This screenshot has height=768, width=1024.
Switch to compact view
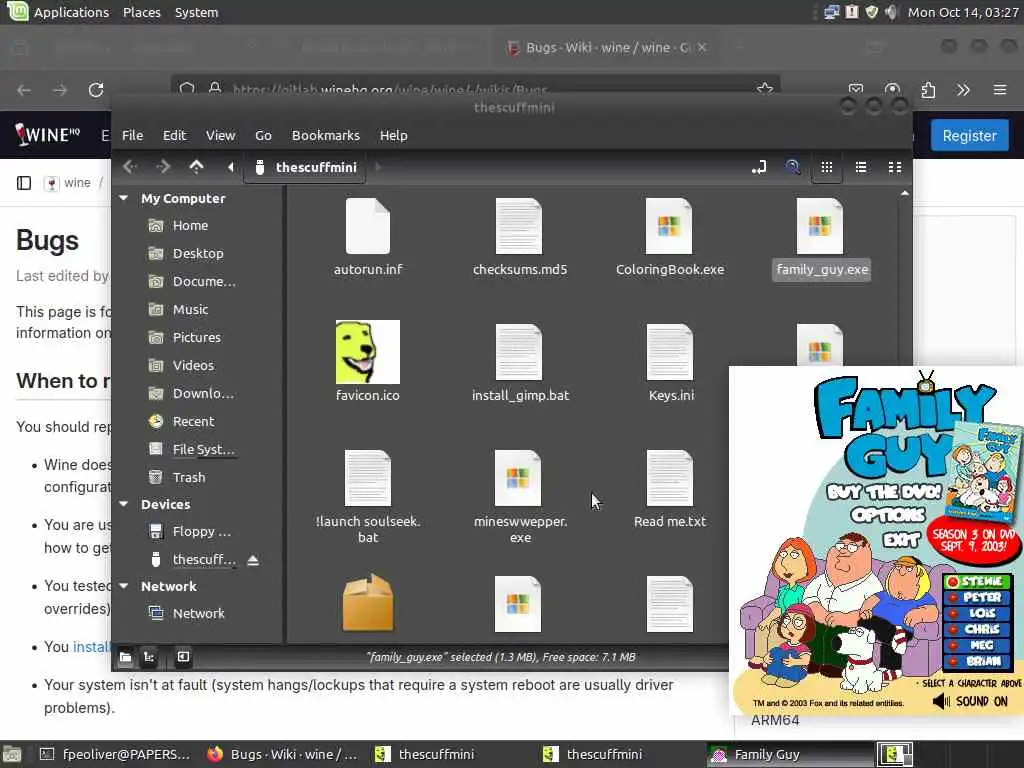pyautogui.click(x=895, y=168)
